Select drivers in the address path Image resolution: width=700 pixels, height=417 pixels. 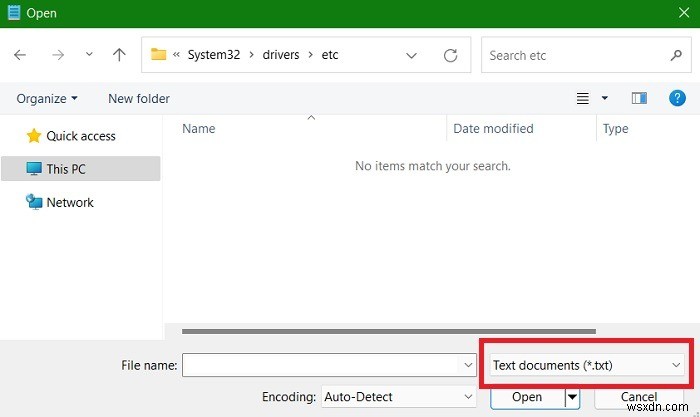[281, 54]
